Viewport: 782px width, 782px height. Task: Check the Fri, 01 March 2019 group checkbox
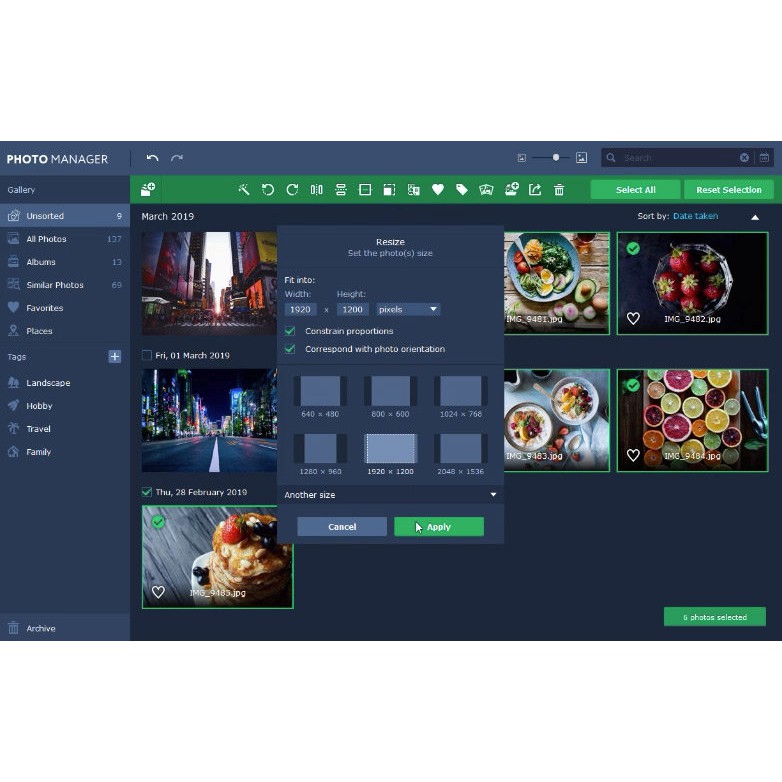pos(147,355)
